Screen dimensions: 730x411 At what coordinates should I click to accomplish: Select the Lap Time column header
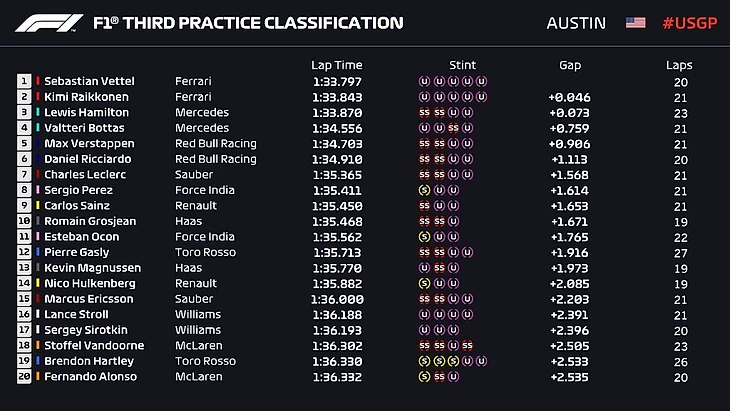334,65
